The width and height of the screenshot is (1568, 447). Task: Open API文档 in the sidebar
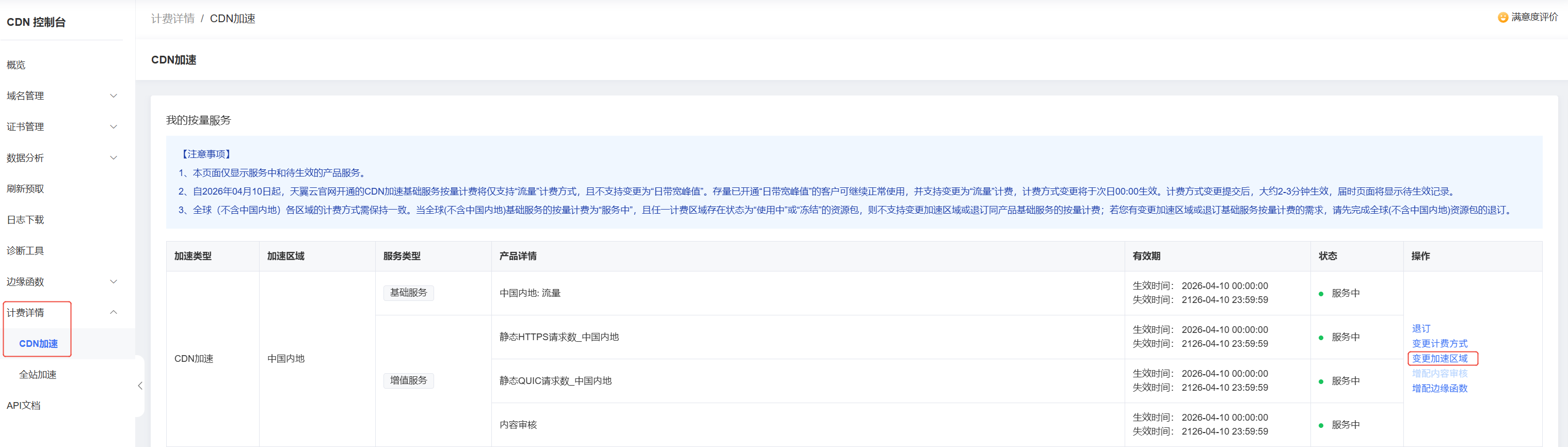point(24,406)
